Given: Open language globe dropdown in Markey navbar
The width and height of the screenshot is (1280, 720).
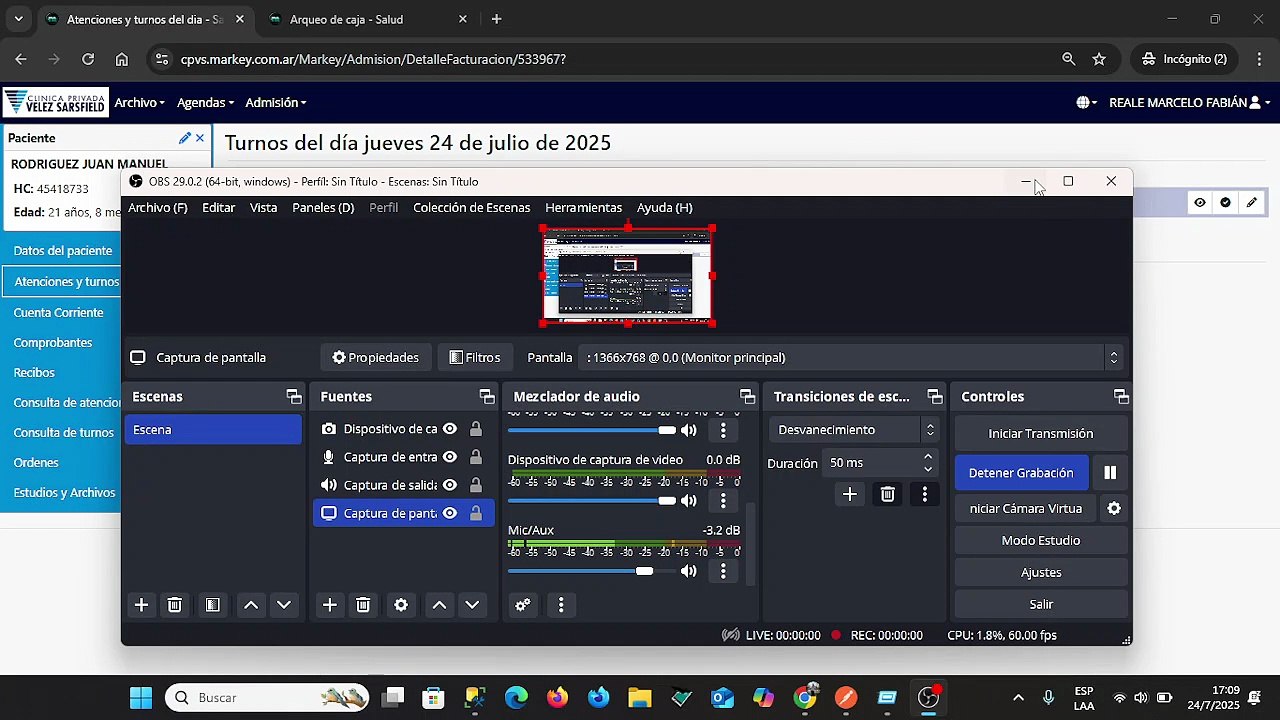Looking at the screenshot, I should (x=1086, y=102).
